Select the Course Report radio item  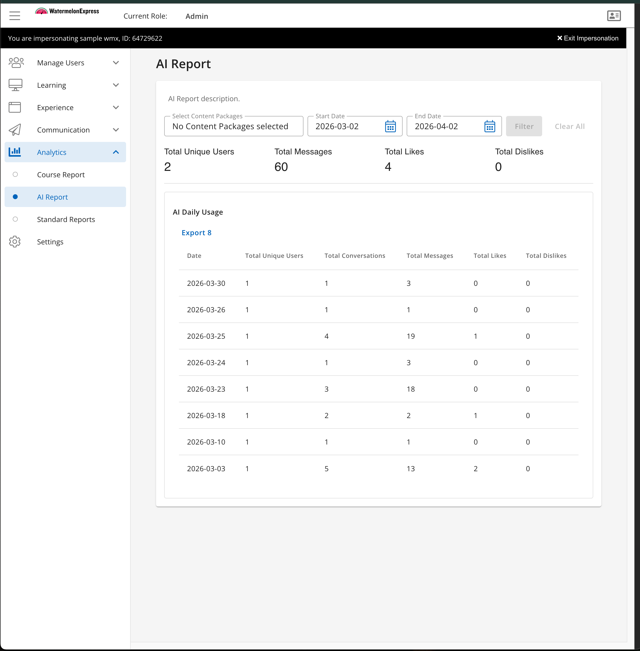pyautogui.click(x=16, y=175)
